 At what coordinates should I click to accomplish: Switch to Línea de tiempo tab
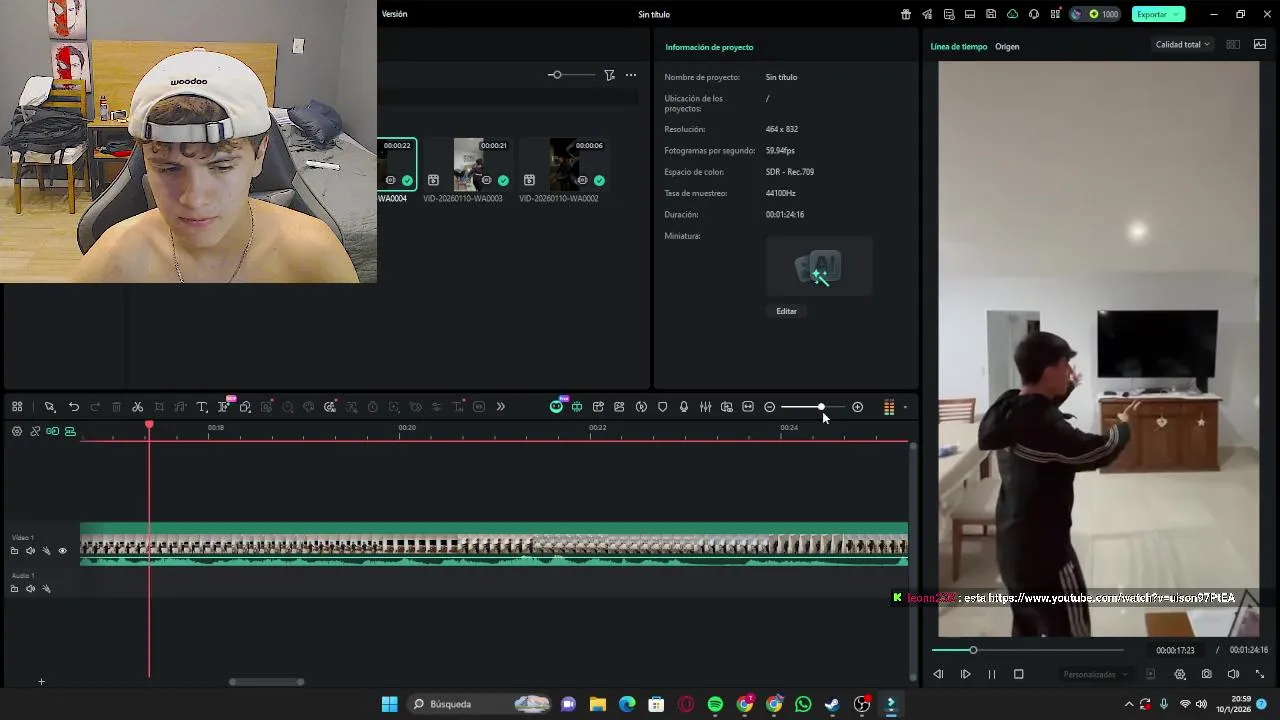coord(959,47)
